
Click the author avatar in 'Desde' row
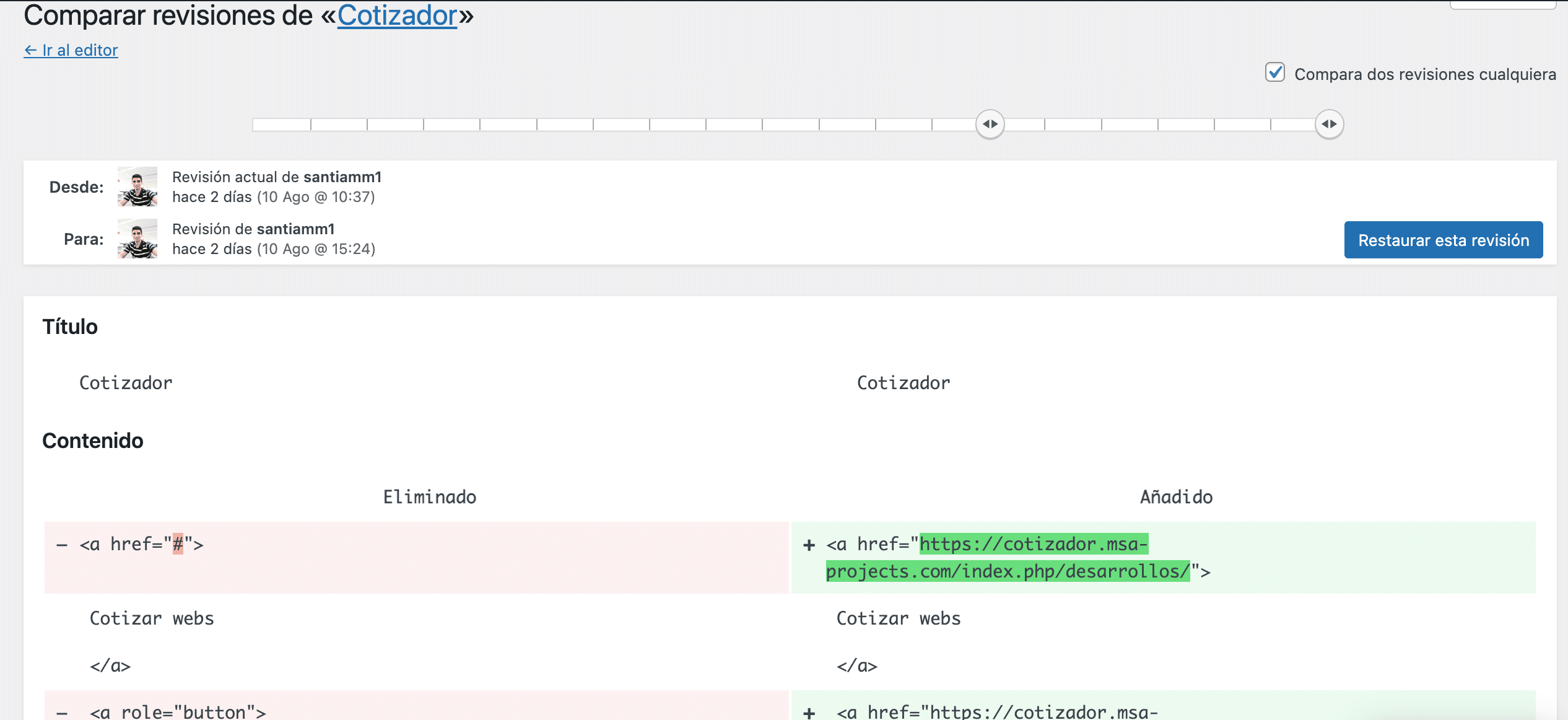coord(137,187)
